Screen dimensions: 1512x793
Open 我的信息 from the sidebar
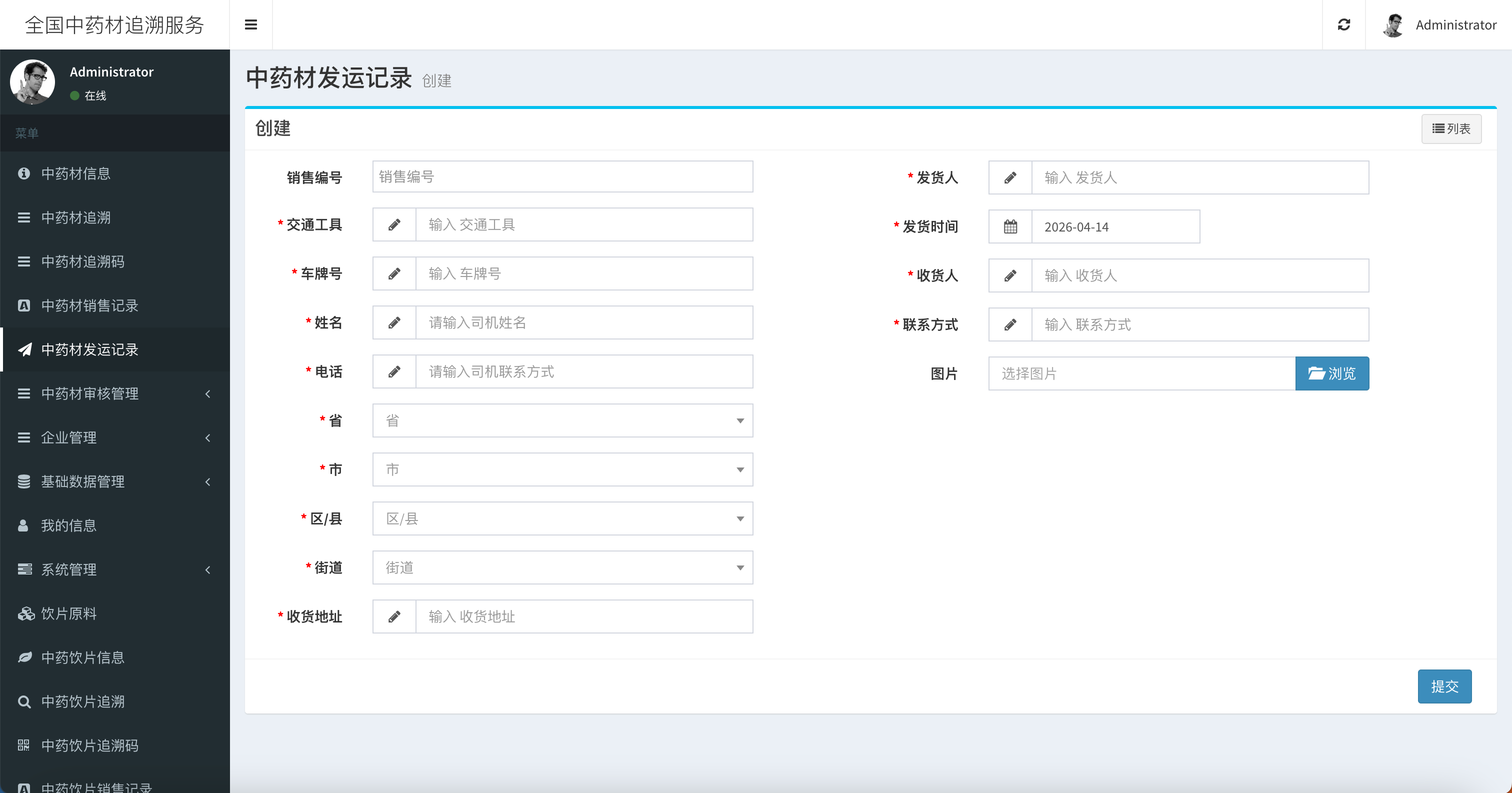[68, 525]
